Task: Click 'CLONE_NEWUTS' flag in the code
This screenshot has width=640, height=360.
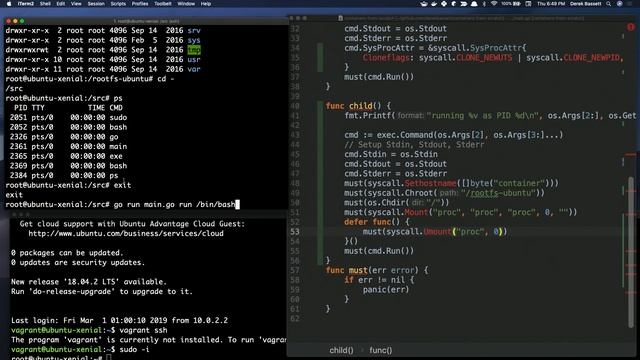Action: (484, 58)
